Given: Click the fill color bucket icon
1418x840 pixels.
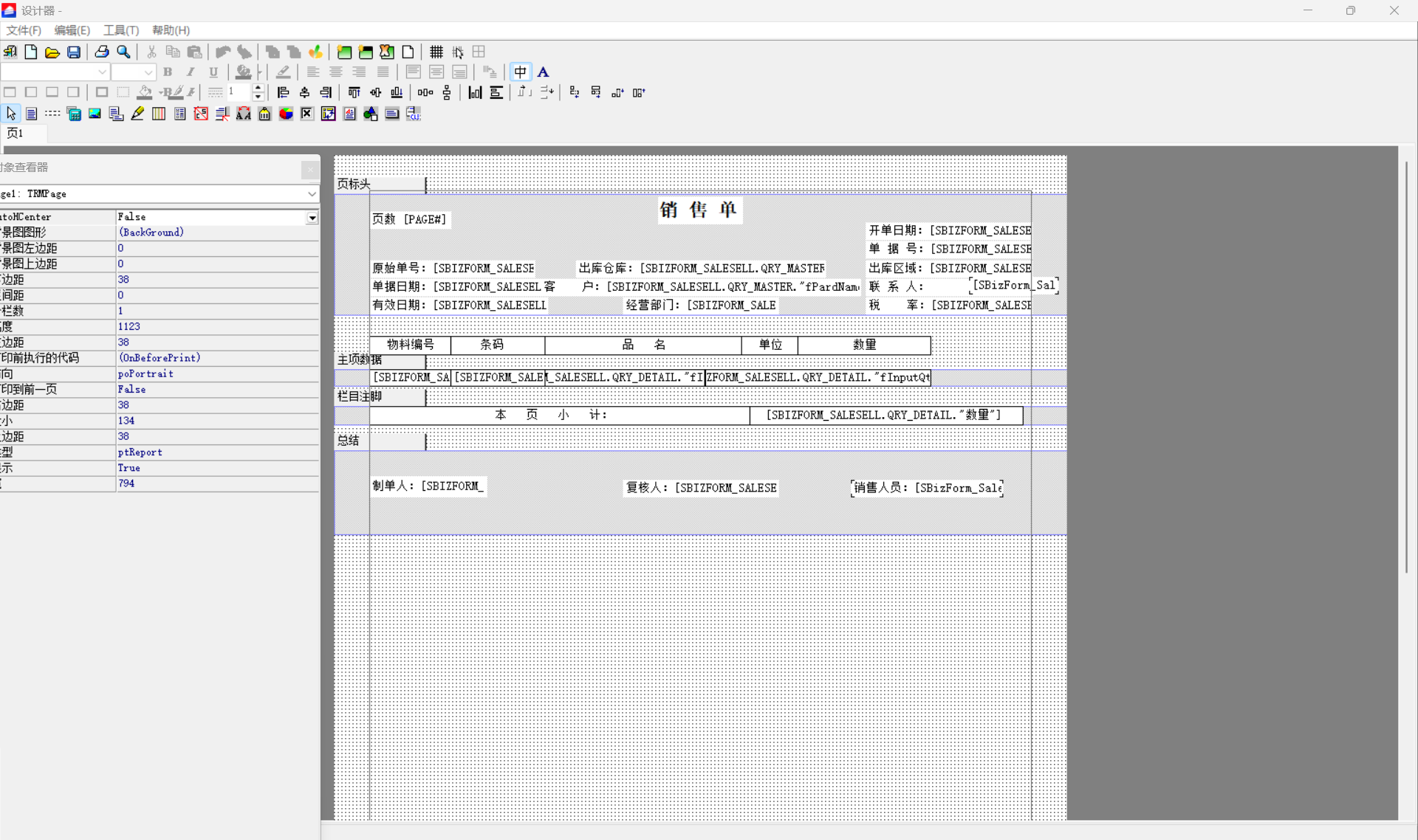Looking at the screenshot, I should tap(145, 92).
